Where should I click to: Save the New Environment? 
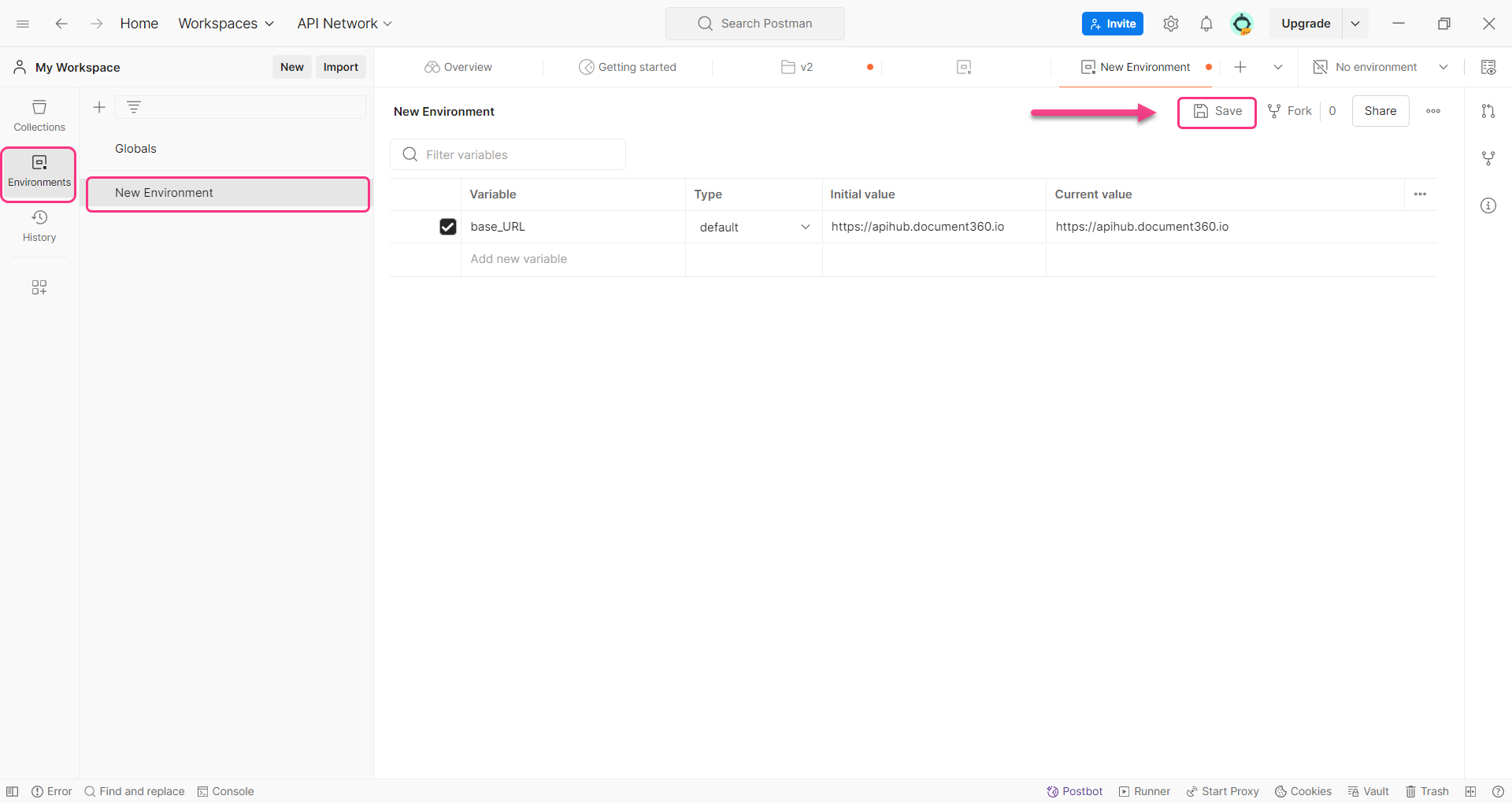pyautogui.click(x=1217, y=111)
